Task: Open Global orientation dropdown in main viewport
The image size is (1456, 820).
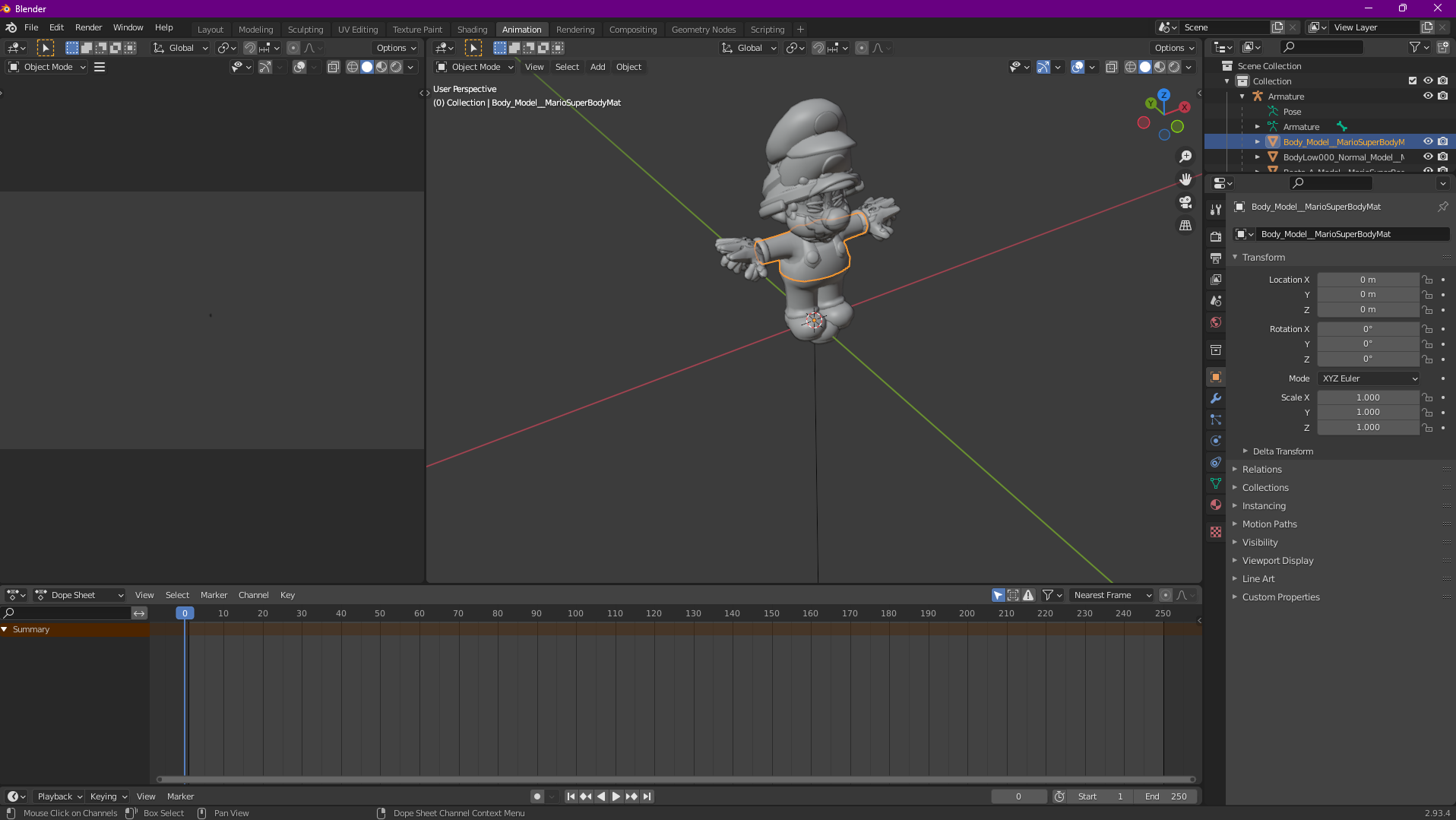Action: [749, 48]
